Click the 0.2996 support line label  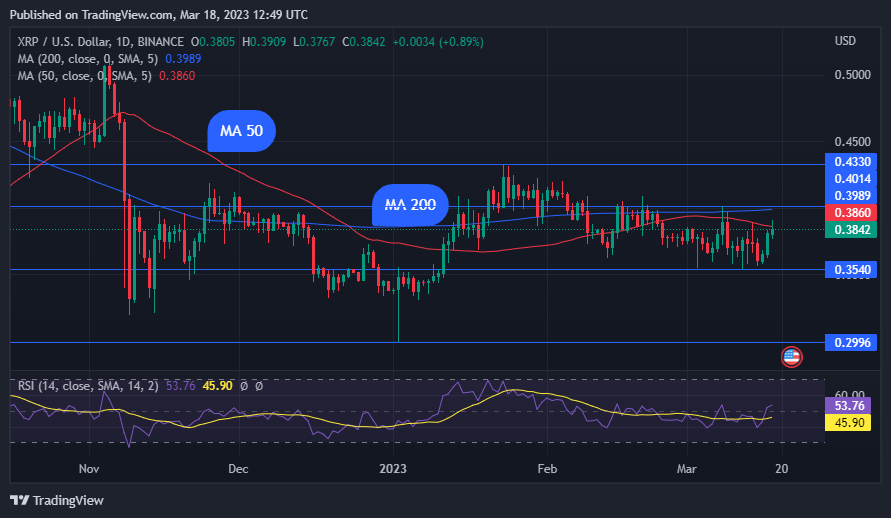click(x=851, y=342)
